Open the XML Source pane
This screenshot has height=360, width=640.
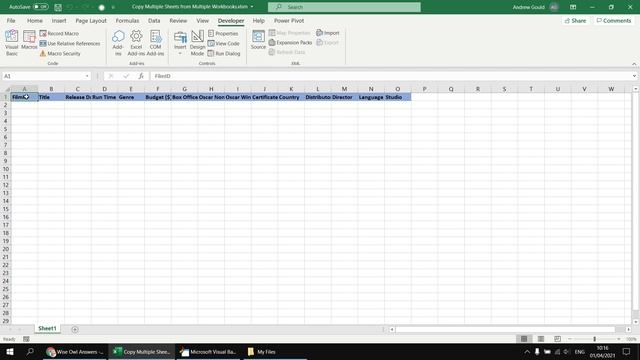click(258, 40)
